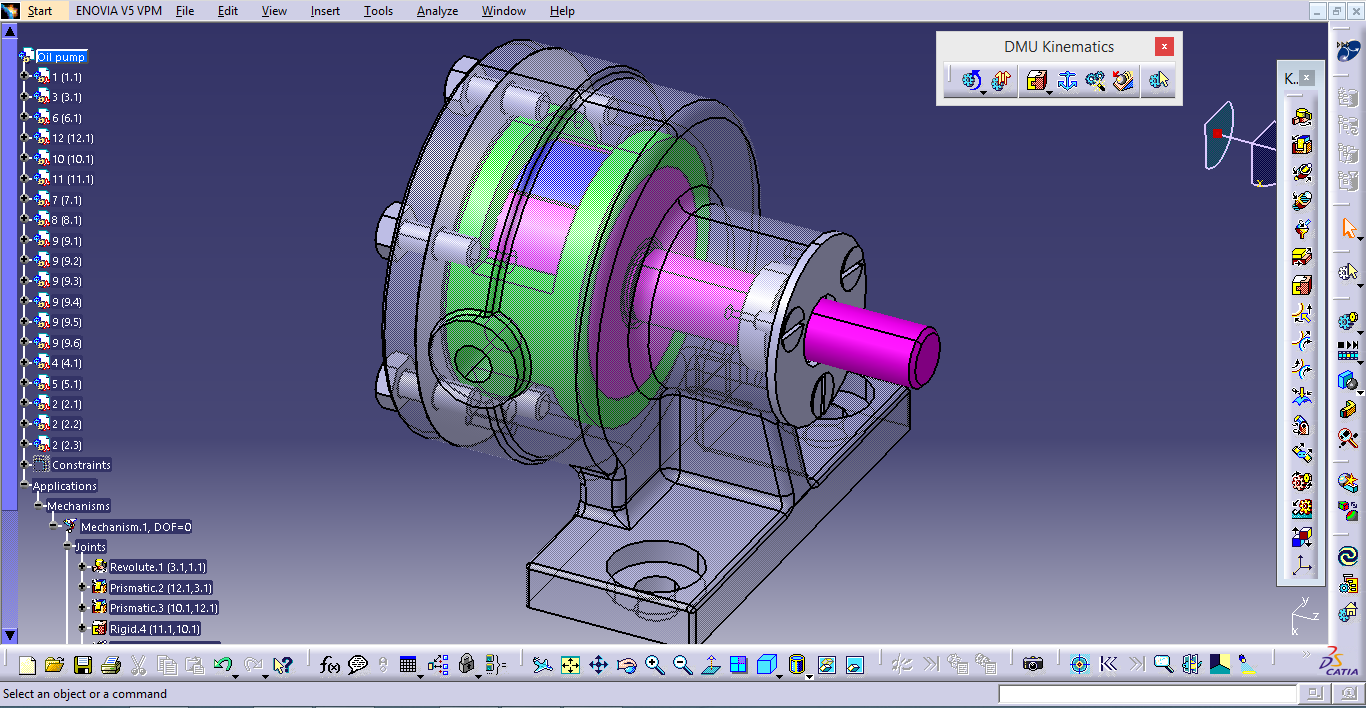Click the command input field in status bar
Image resolution: width=1366 pixels, height=708 pixels.
pos(1147,694)
